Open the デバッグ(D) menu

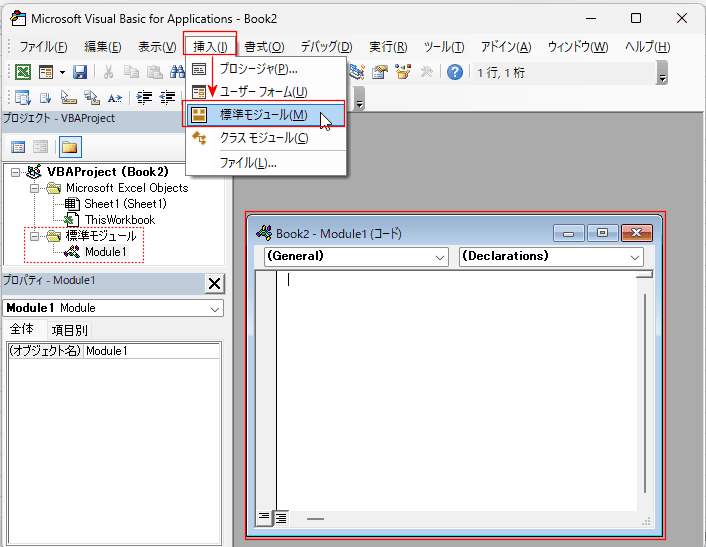(326, 46)
